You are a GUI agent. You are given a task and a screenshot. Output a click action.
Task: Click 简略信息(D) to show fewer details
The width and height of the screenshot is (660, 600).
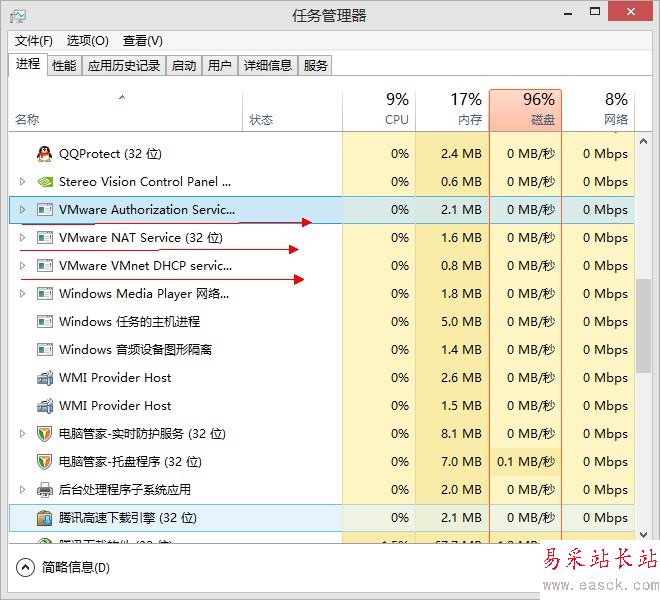pos(75,568)
